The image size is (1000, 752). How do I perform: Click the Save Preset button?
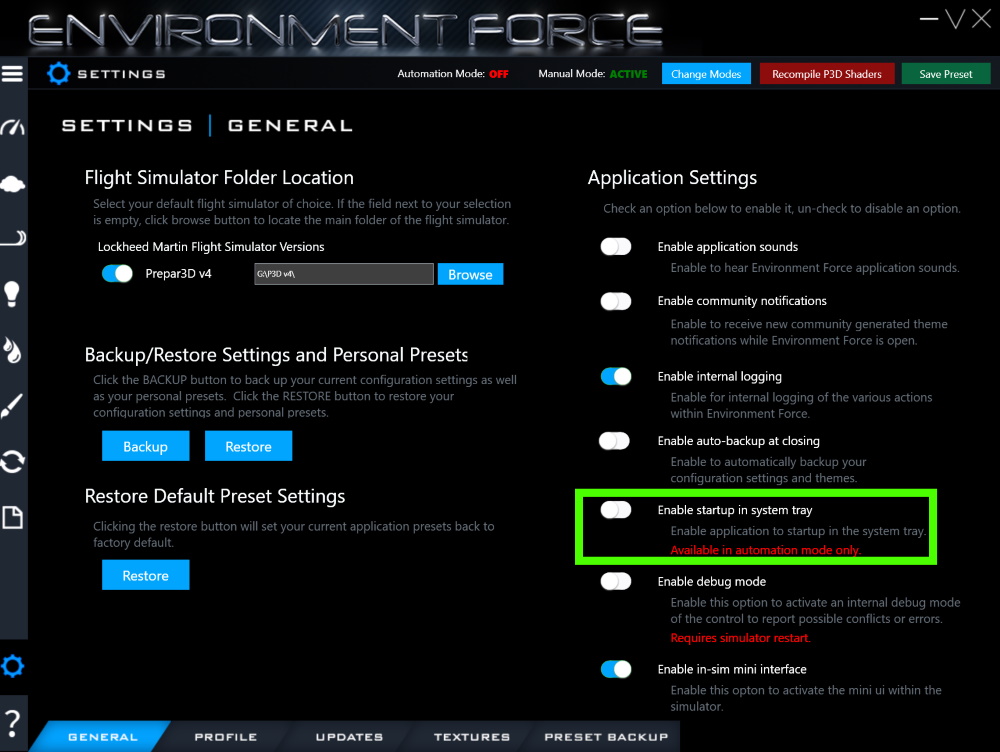click(x=946, y=74)
